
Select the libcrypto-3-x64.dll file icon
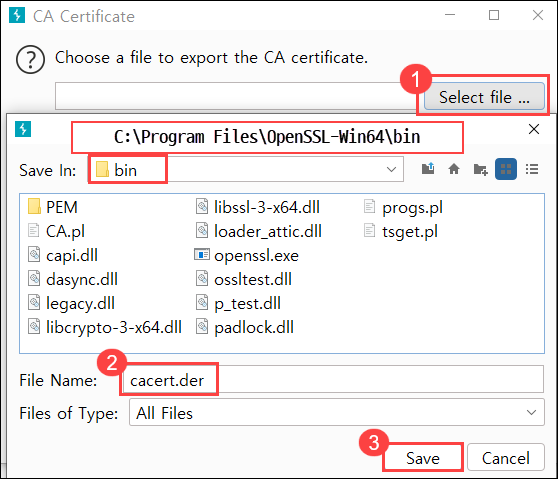(x=34, y=326)
